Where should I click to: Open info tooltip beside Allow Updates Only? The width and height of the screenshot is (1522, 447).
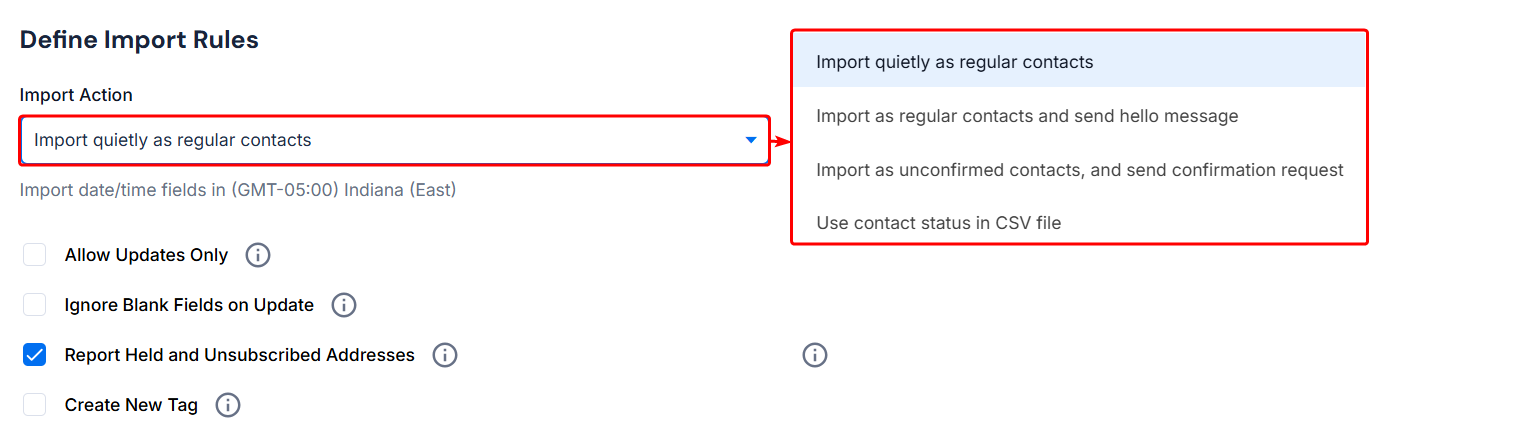point(258,255)
